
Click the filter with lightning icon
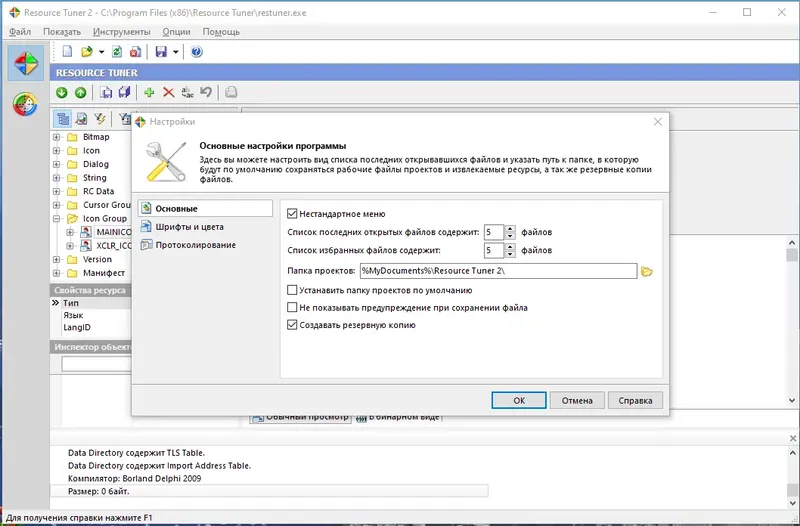coord(100,119)
